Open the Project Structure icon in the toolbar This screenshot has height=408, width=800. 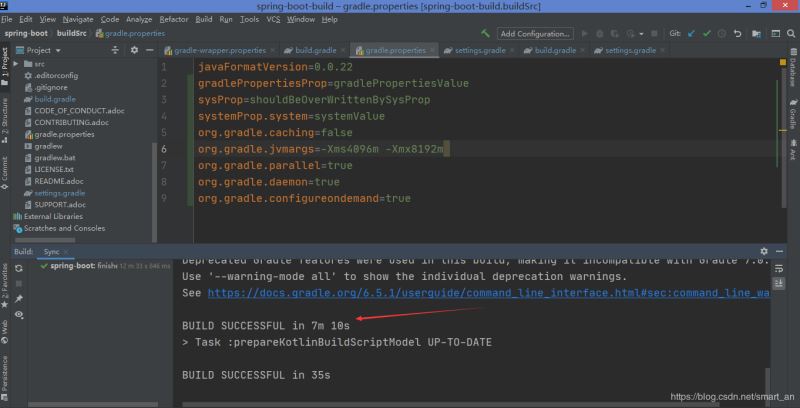[x=756, y=34]
